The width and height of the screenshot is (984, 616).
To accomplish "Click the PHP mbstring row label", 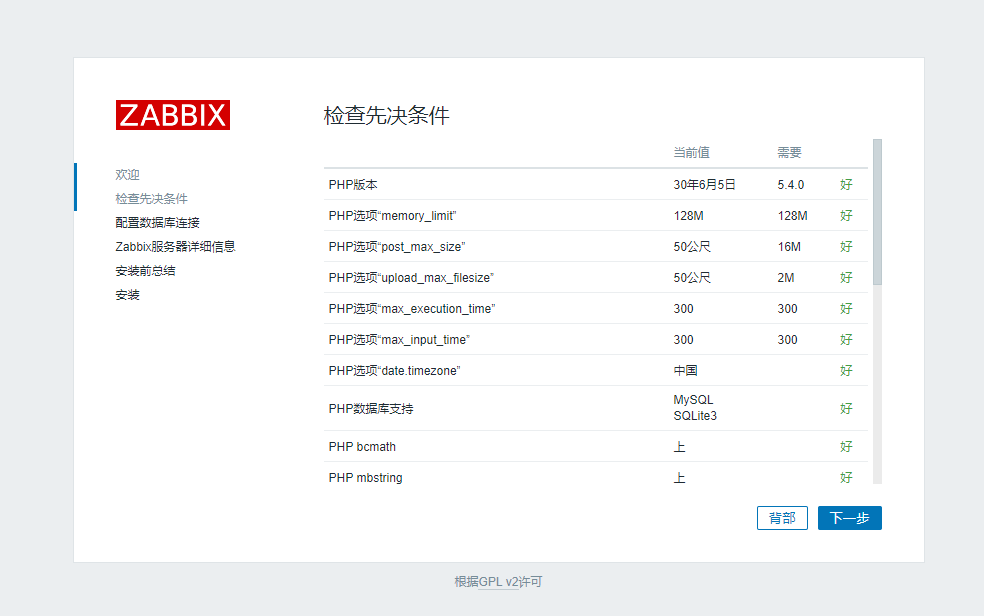I will [x=365, y=478].
